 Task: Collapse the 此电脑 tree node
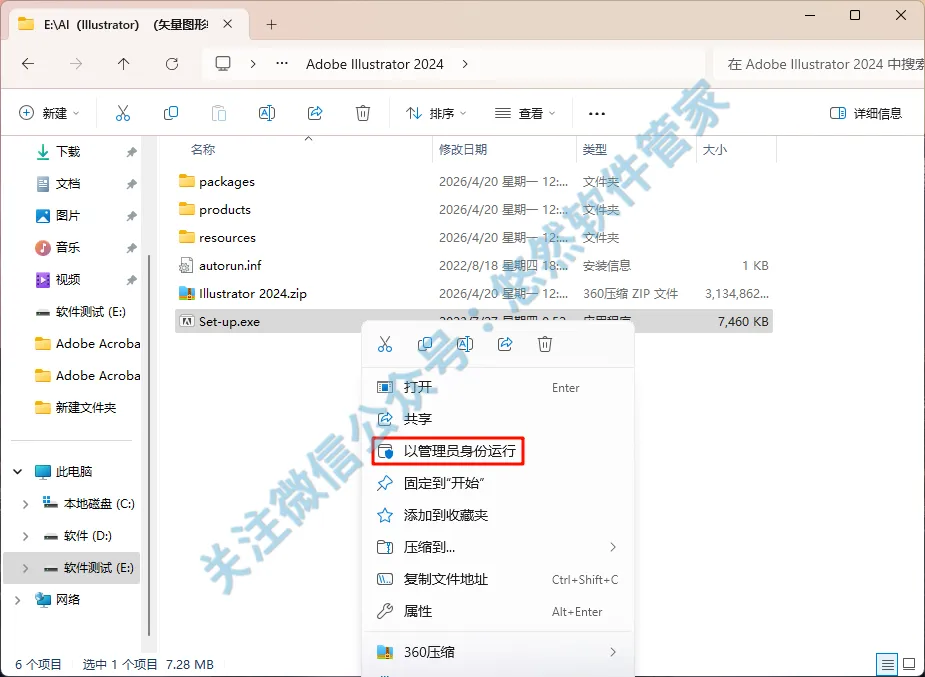point(18,472)
